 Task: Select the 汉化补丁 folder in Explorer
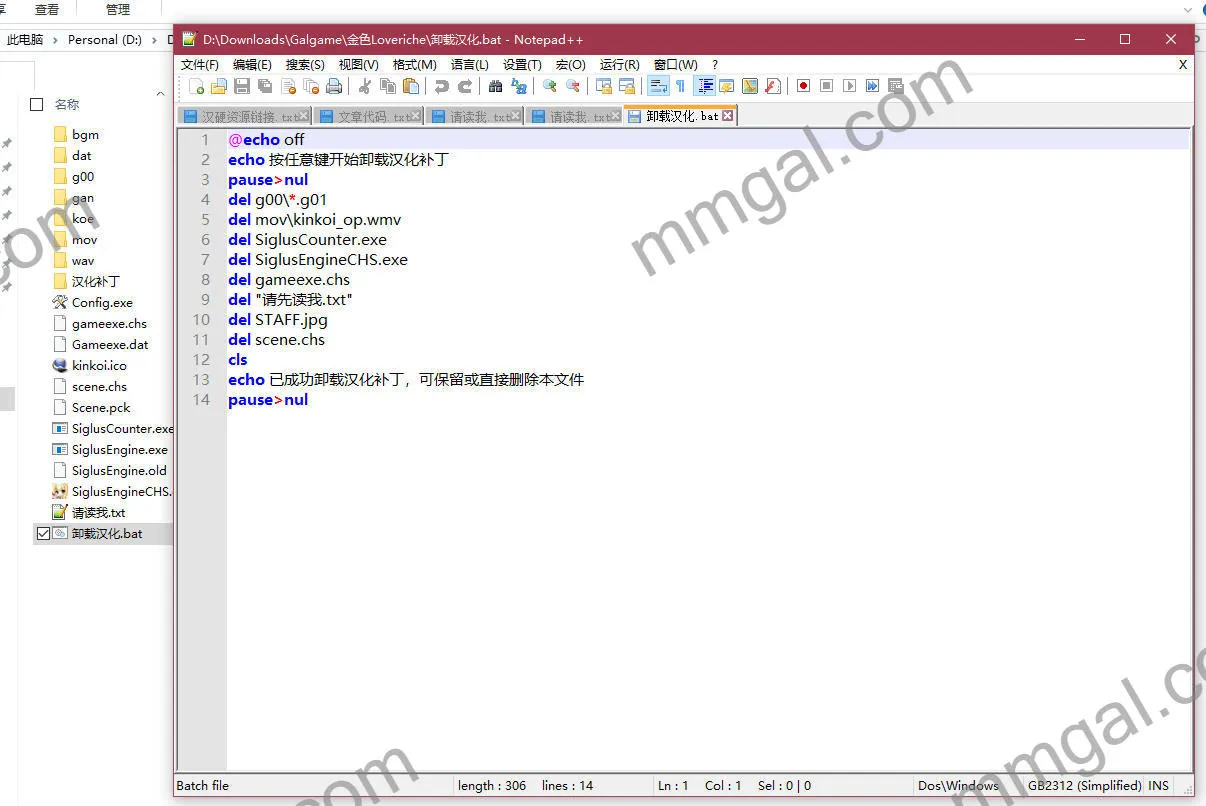coord(95,282)
